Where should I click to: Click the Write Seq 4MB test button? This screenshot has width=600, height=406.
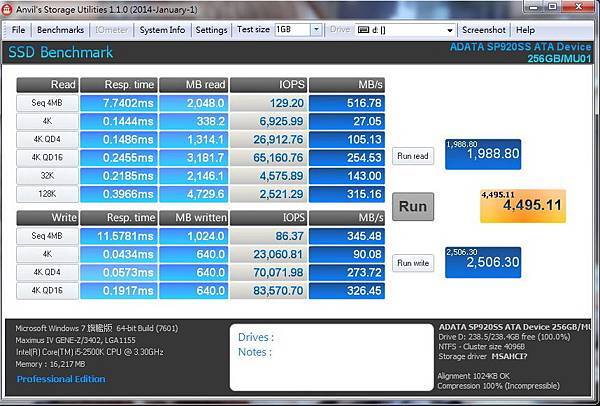pyautogui.click(x=47, y=236)
